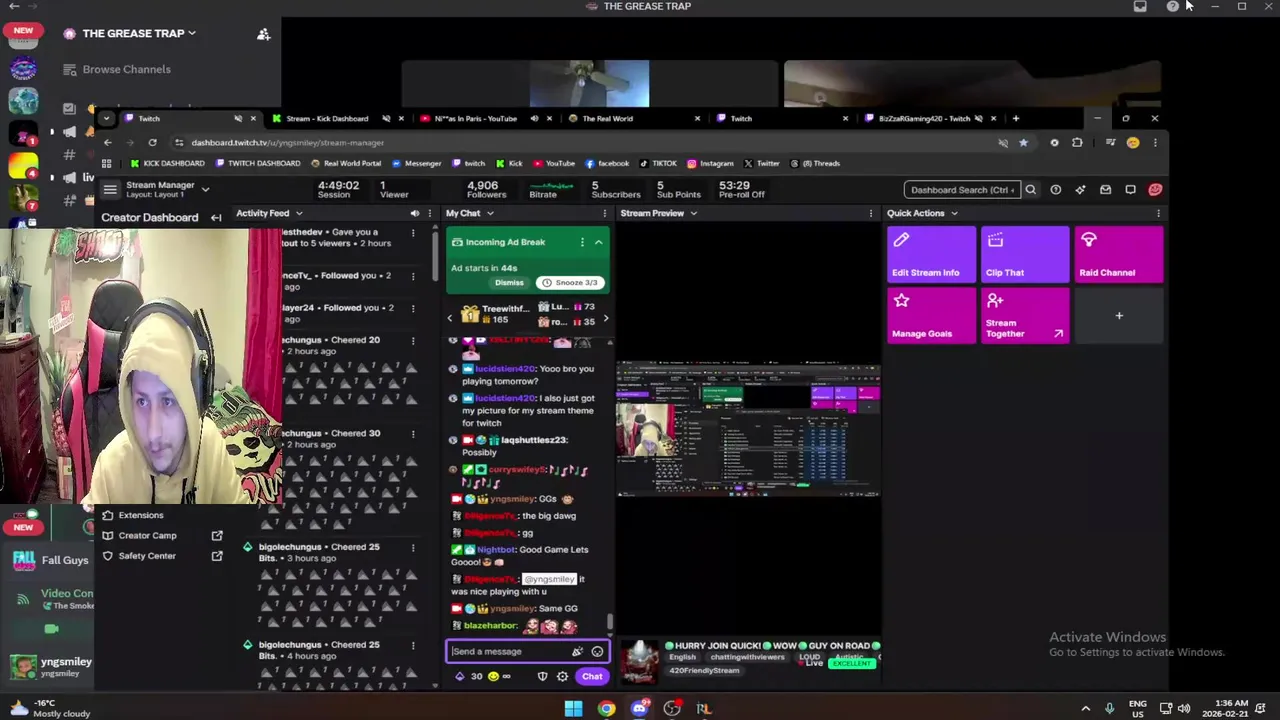Click celebration icon in message box
The width and height of the screenshot is (1280, 720).
click(577, 651)
